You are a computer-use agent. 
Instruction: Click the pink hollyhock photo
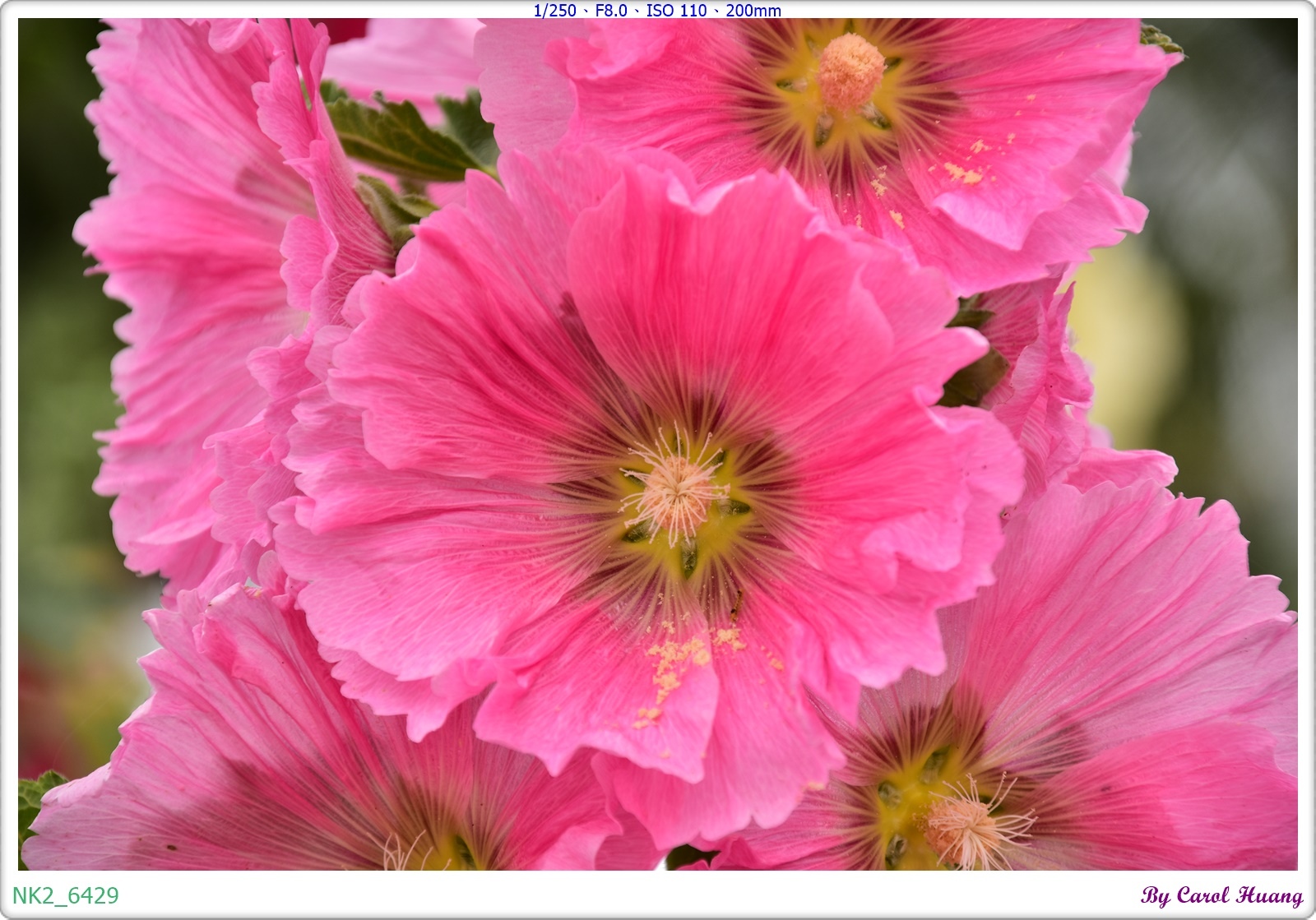click(x=658, y=445)
